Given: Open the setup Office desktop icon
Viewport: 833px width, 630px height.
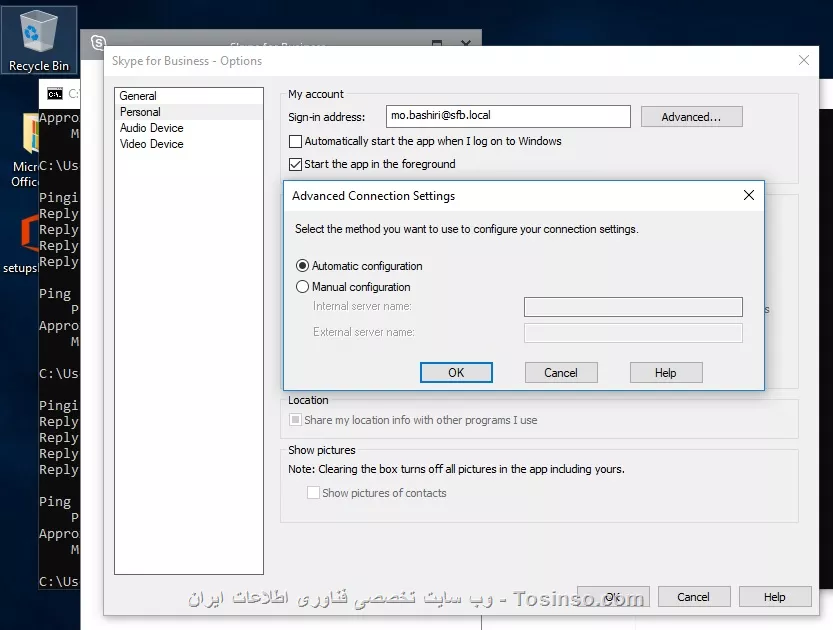Looking at the screenshot, I should click(21, 244).
